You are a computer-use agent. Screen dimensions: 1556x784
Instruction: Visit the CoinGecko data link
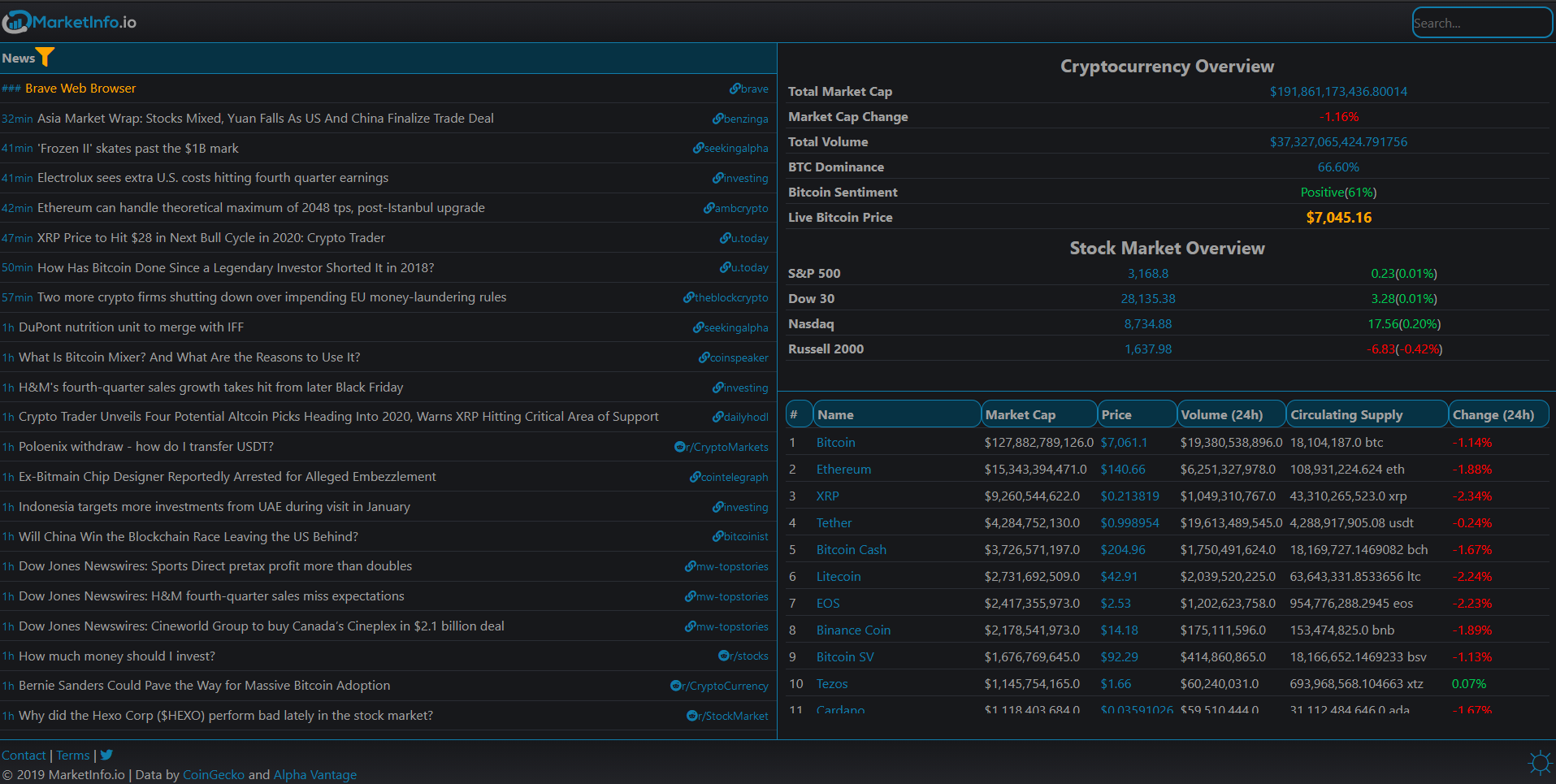pyautogui.click(x=214, y=775)
